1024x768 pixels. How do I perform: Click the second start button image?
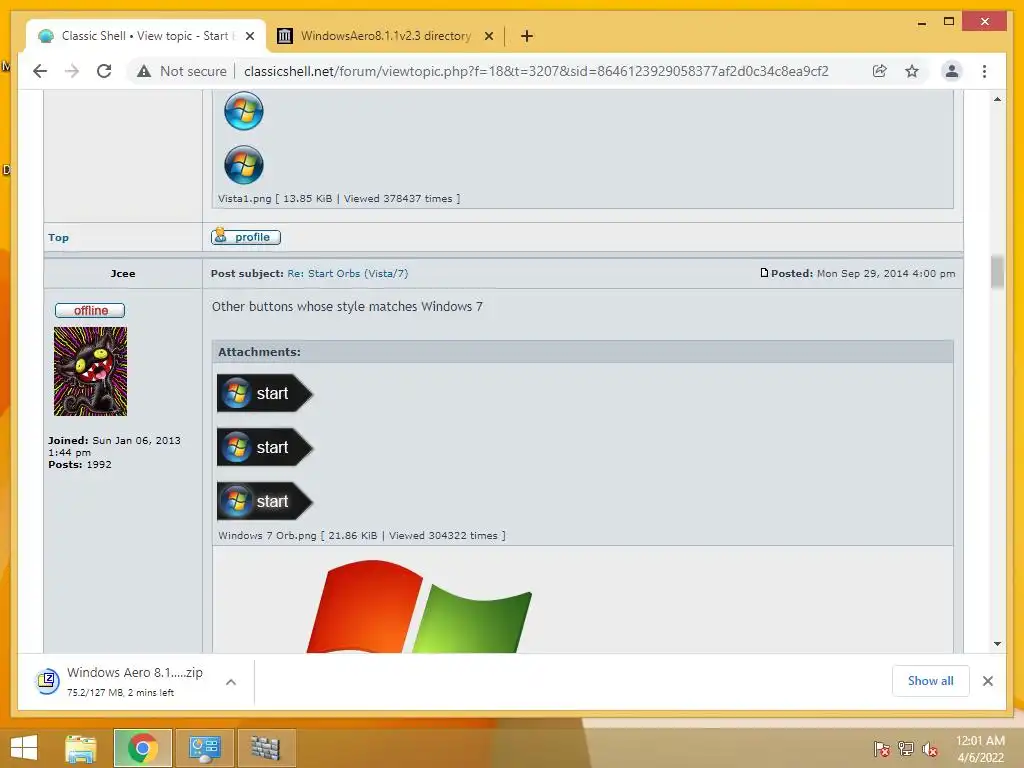coord(264,447)
